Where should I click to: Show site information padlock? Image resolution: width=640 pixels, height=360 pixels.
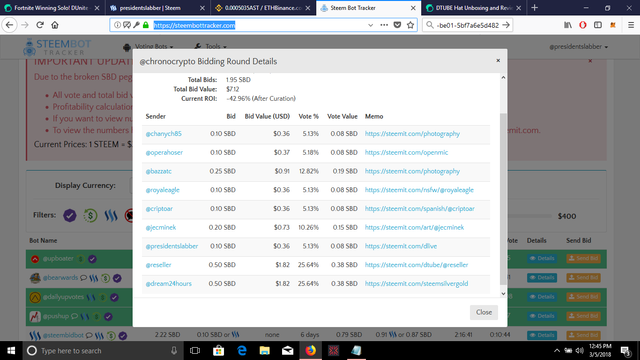[x=146, y=25]
